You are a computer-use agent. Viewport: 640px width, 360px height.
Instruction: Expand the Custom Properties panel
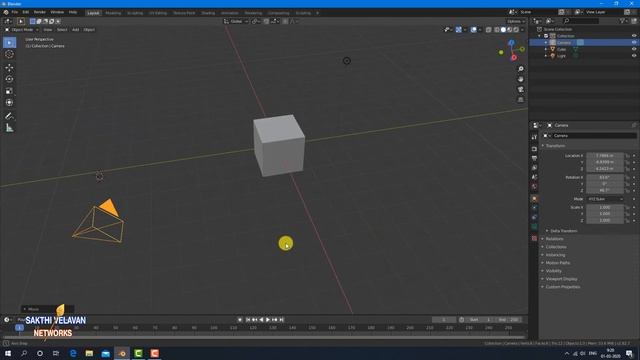point(562,287)
